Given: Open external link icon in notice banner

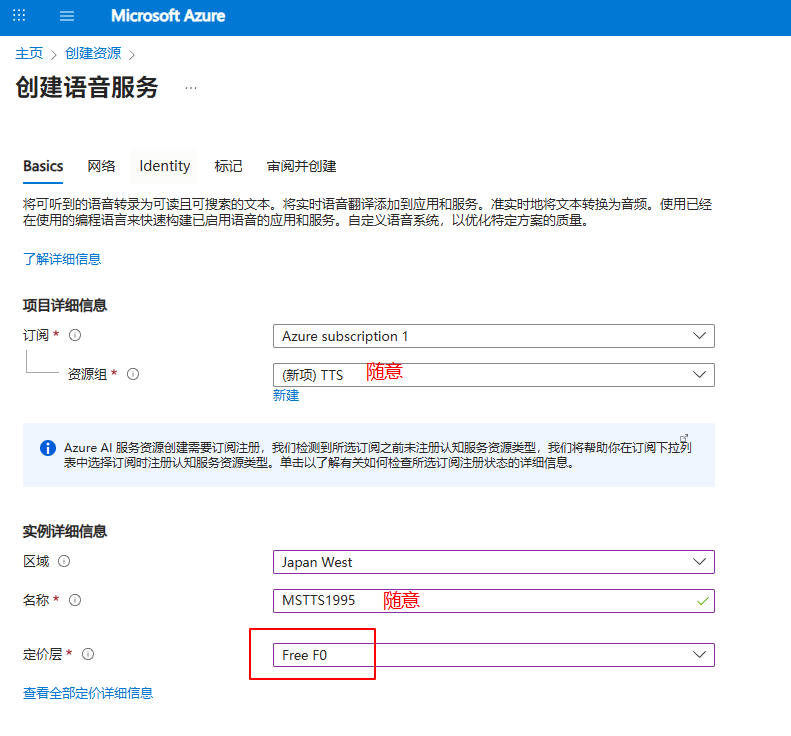Looking at the screenshot, I should 684,438.
